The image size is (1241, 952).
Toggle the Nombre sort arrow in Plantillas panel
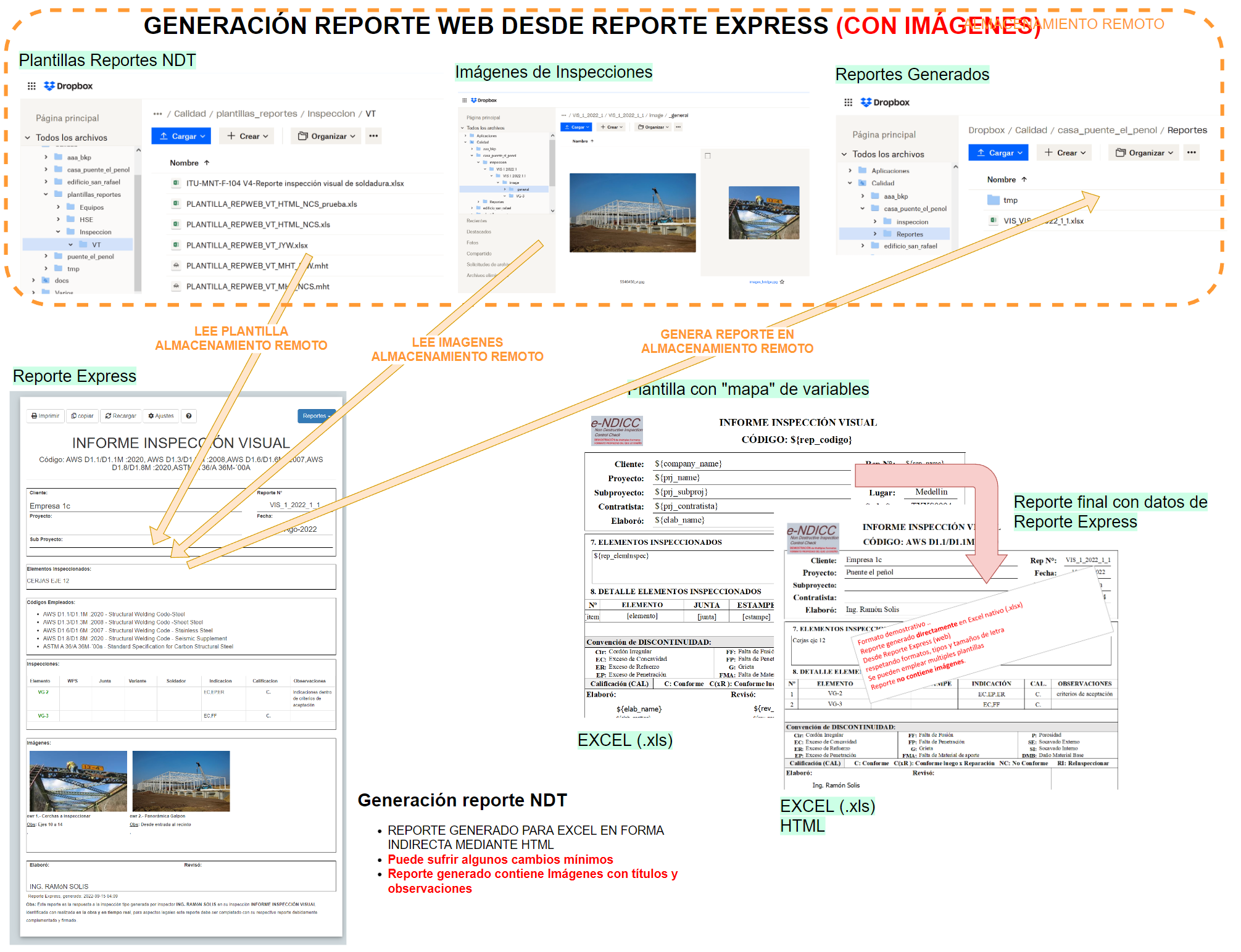coord(207,163)
